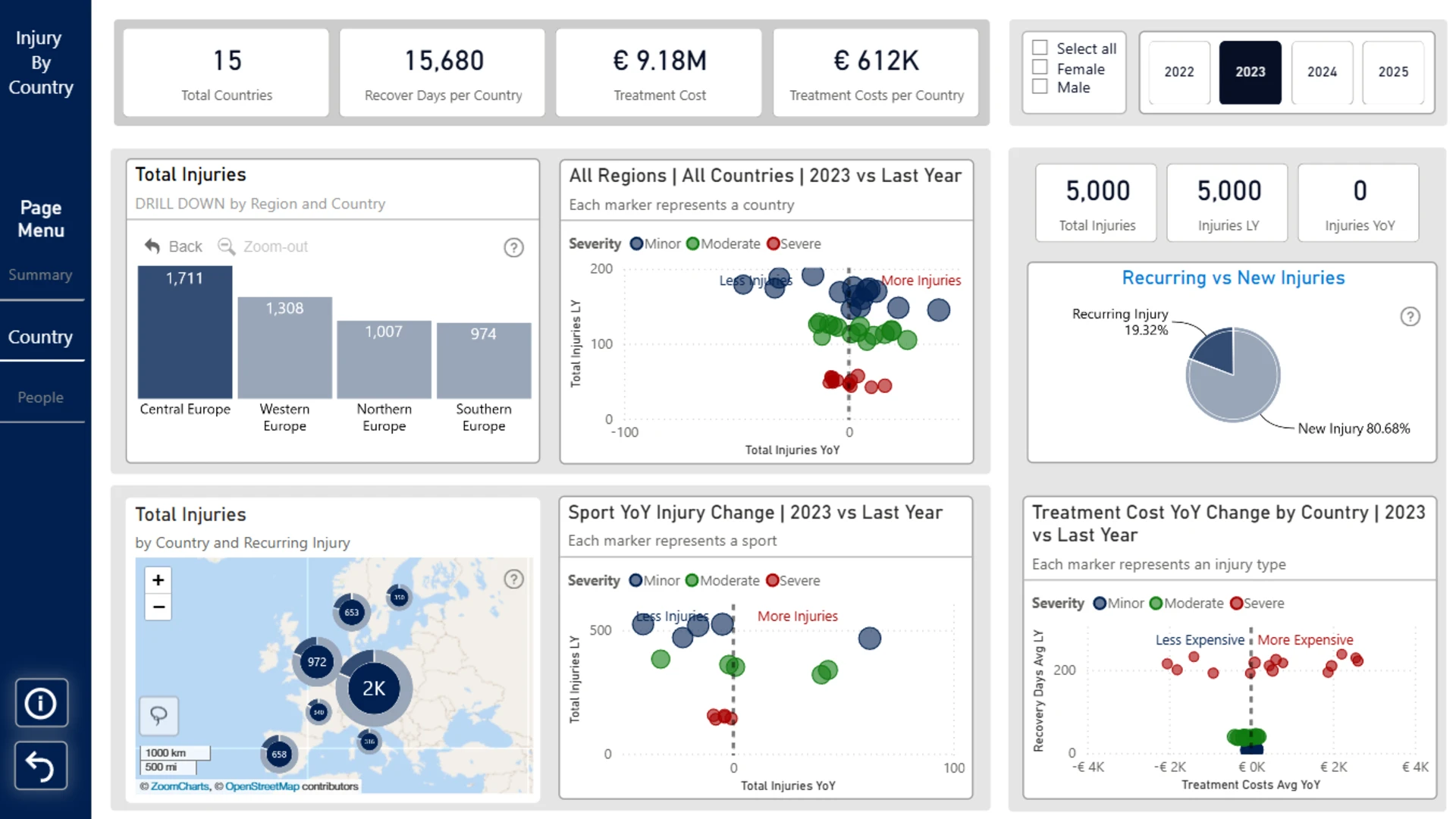Screen dimensions: 1456x819
Task: Open the Summary page in menu
Action: click(41, 275)
